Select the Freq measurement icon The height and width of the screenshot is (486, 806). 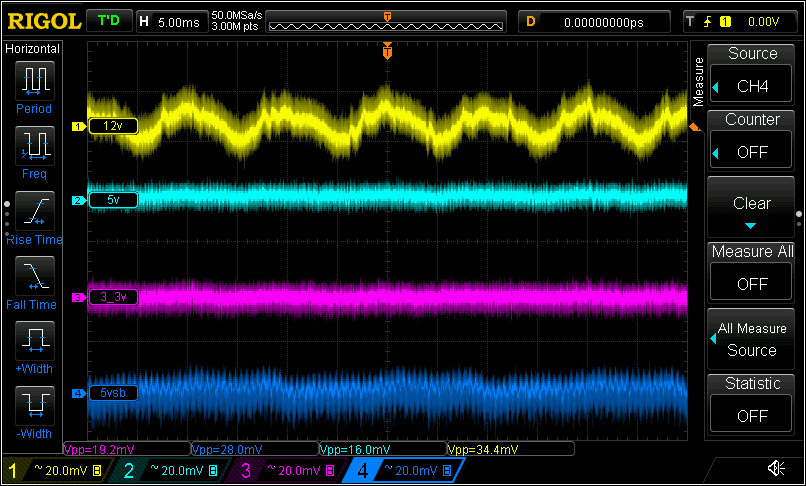coord(34,148)
